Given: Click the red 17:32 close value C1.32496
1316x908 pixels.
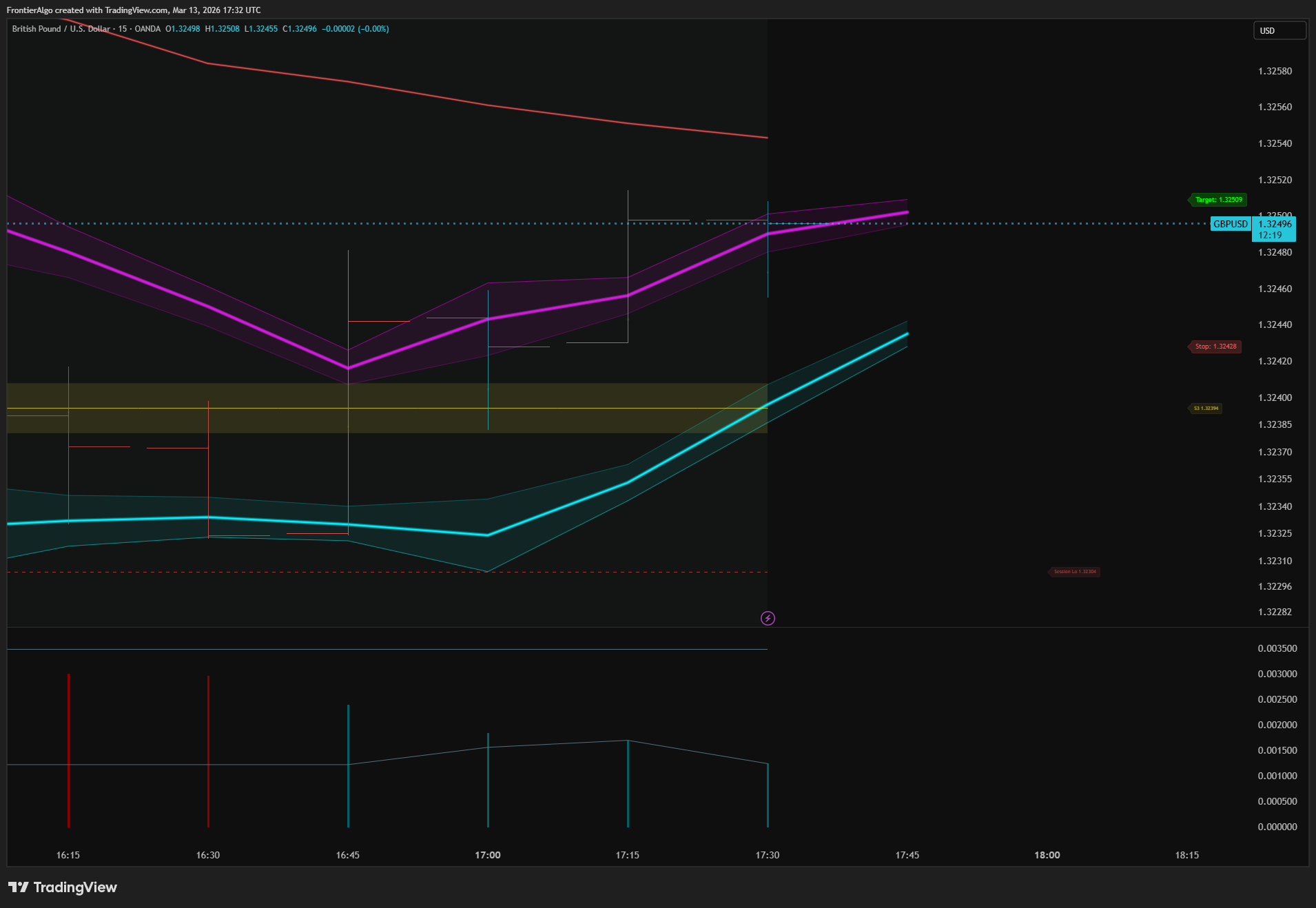Looking at the screenshot, I should tap(300, 29).
